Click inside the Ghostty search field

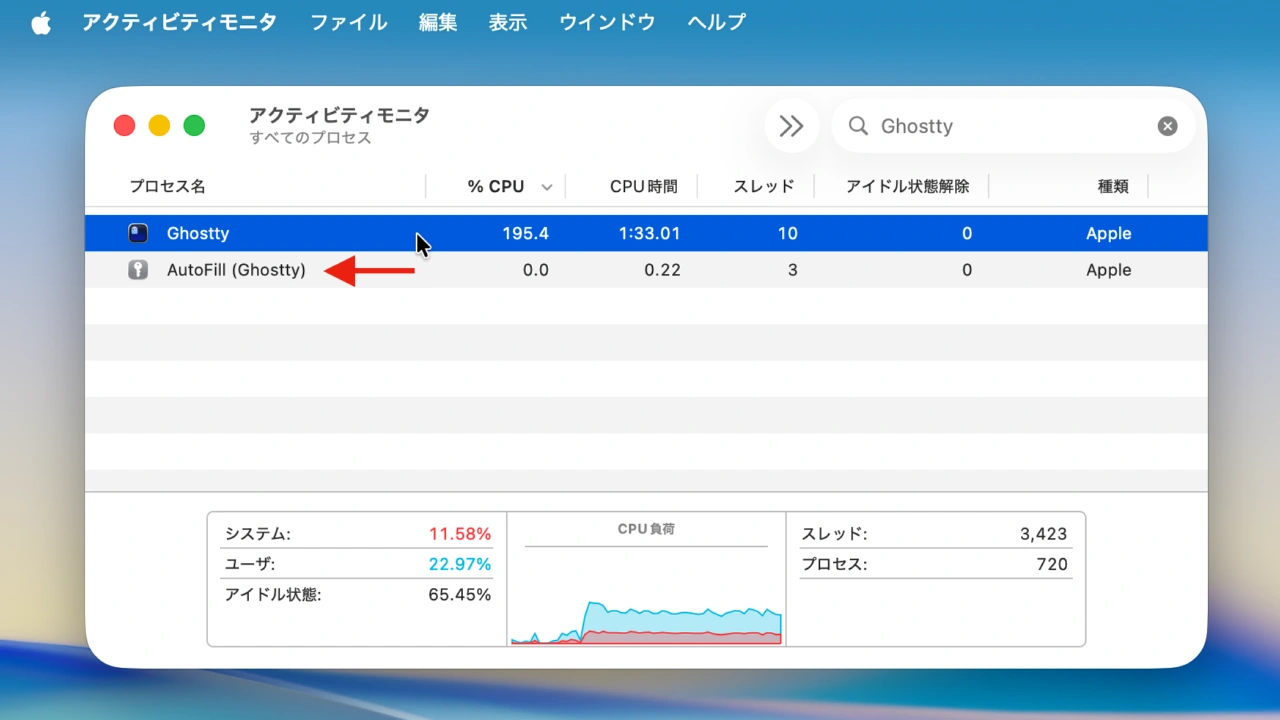(1000, 126)
